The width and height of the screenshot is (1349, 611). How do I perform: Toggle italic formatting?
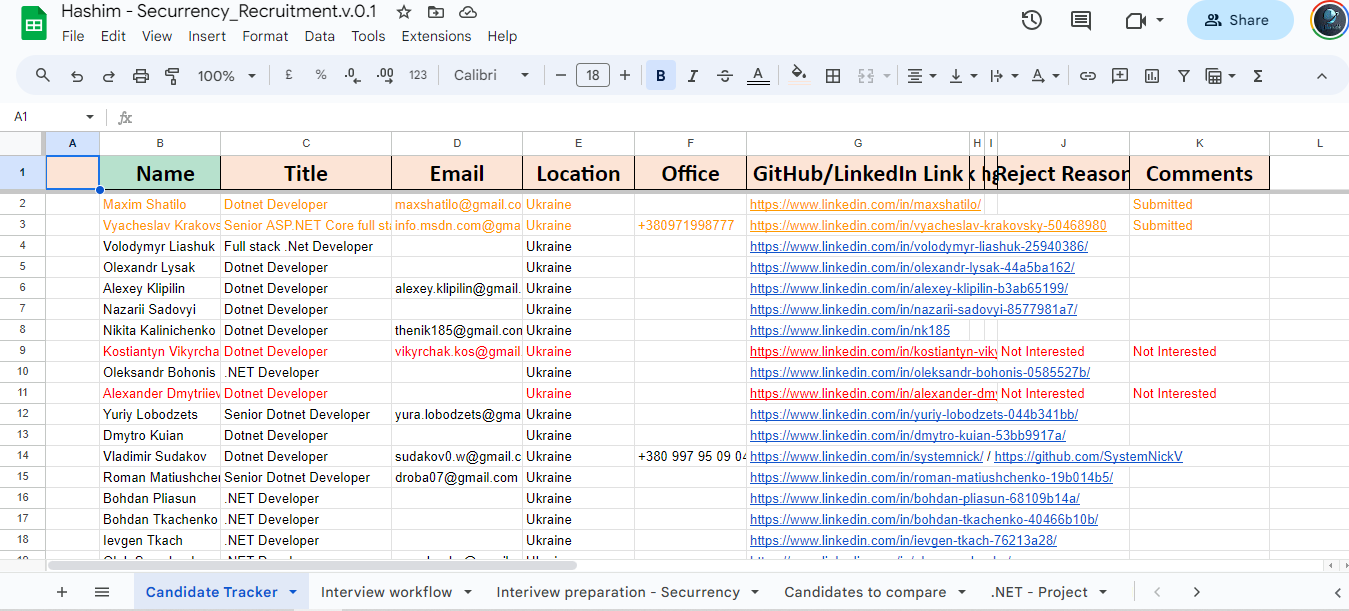click(x=693, y=76)
